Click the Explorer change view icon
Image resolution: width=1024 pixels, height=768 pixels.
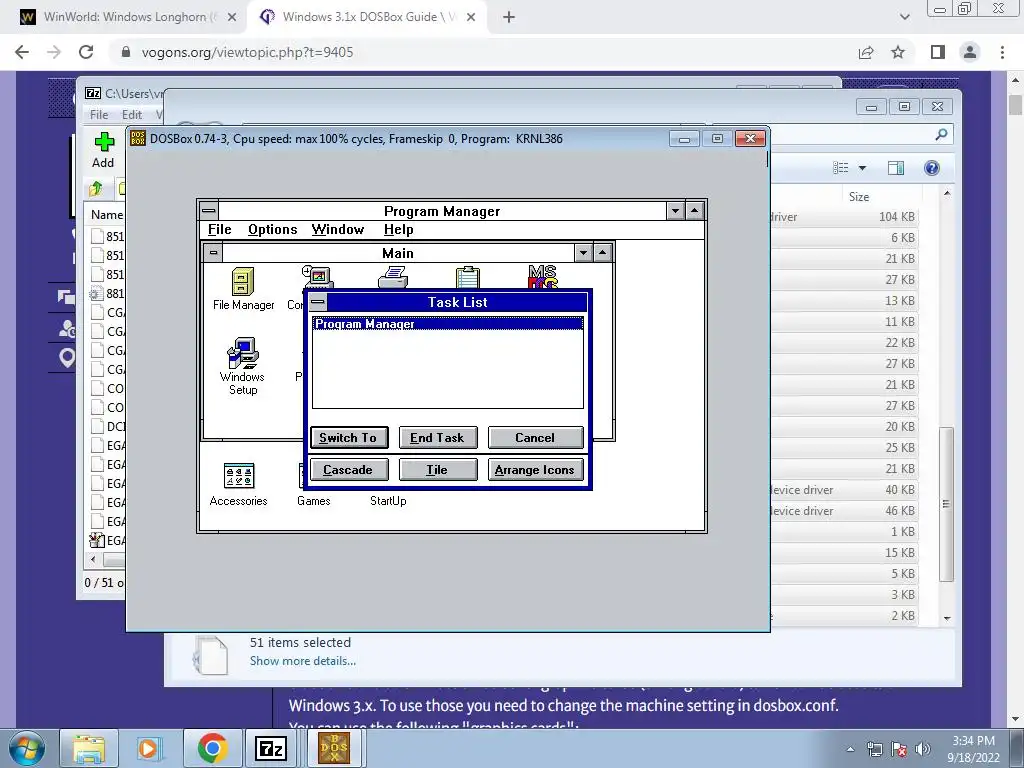point(840,168)
